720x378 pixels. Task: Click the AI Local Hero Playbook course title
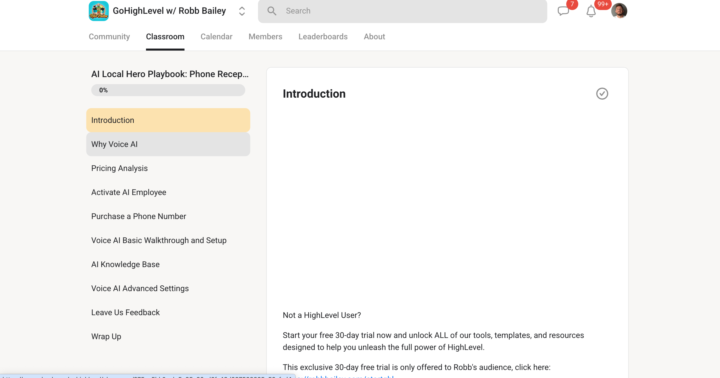(169, 74)
